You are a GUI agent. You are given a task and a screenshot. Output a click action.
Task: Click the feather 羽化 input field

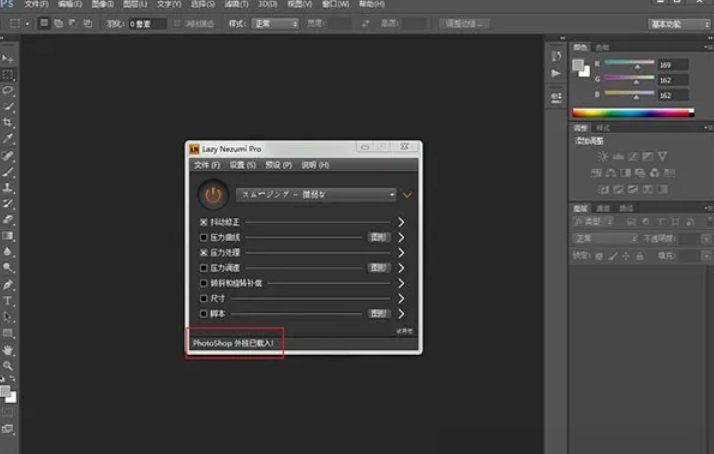(147, 24)
